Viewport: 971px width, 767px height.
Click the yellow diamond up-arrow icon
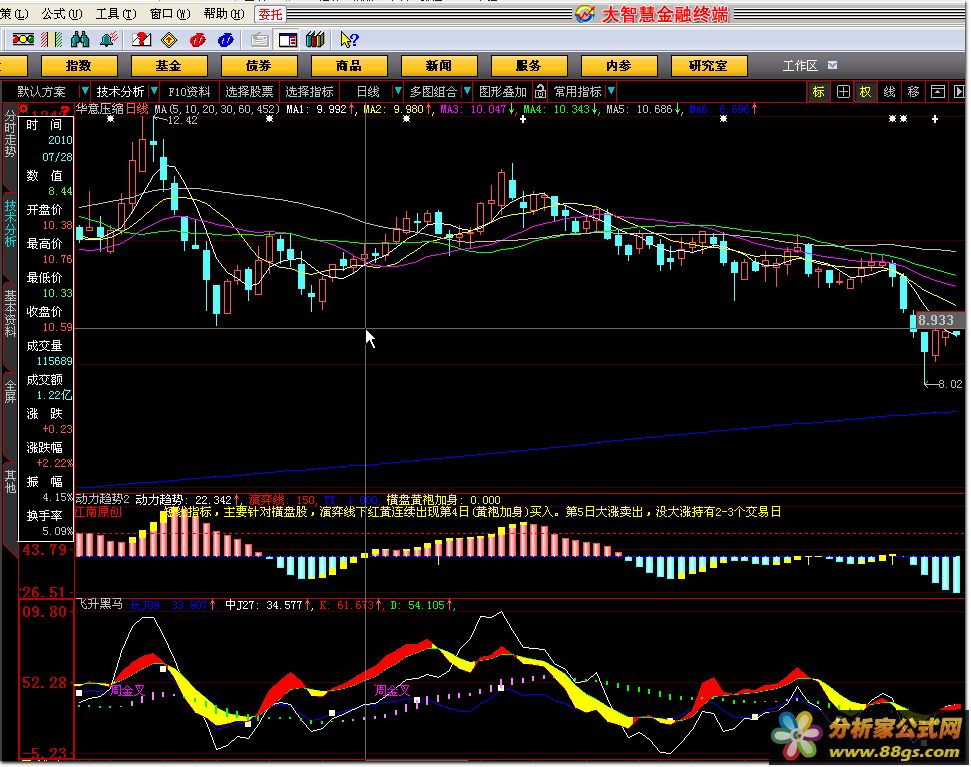(x=168, y=40)
